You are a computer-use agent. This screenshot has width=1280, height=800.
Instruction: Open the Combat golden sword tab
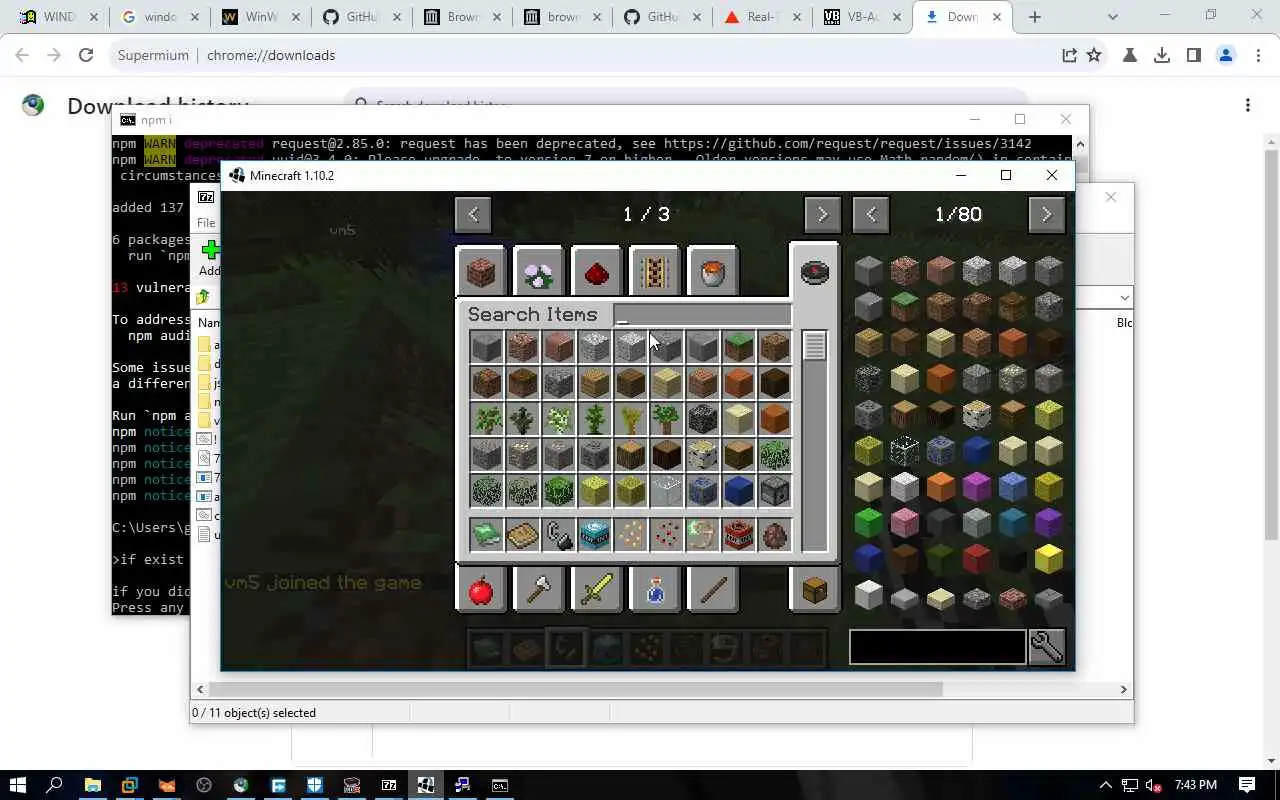click(596, 589)
